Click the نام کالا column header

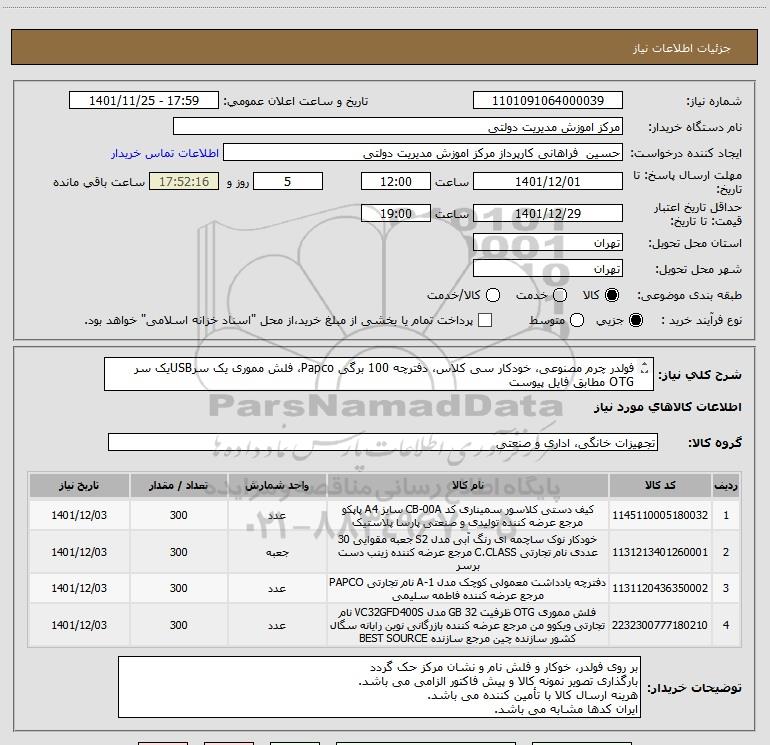(468, 486)
